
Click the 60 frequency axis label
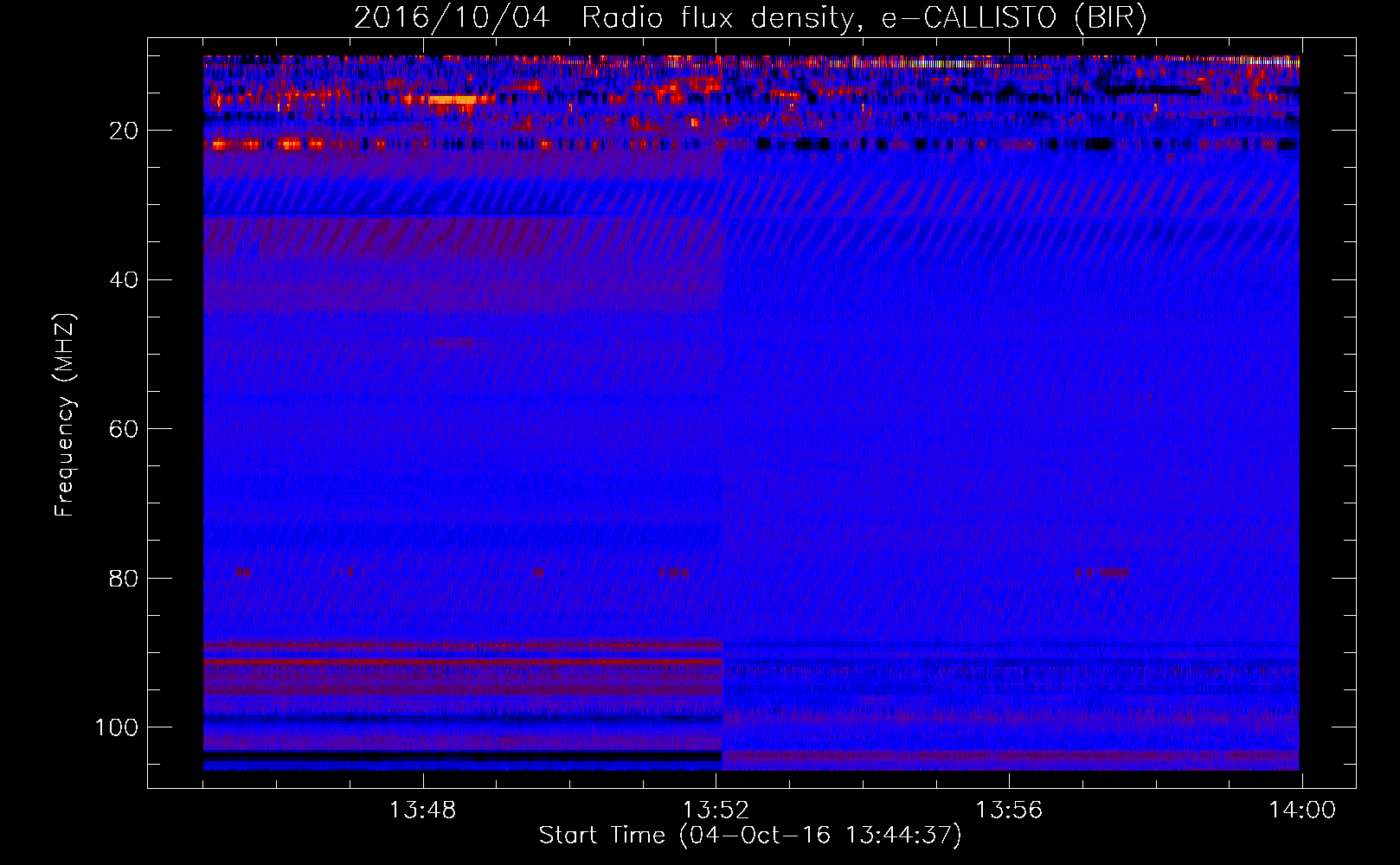coord(124,429)
